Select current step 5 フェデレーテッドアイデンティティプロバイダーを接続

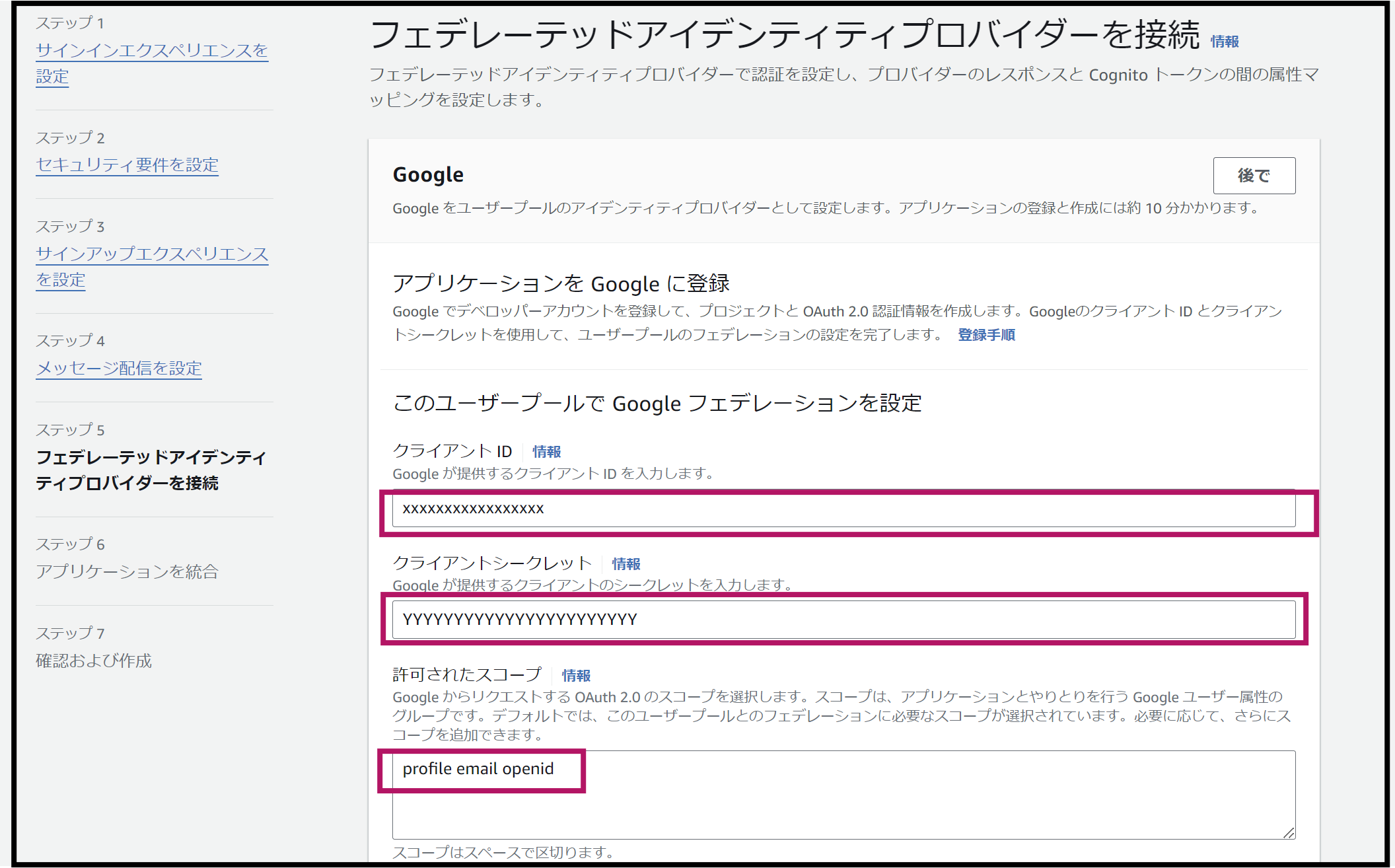pos(151,470)
